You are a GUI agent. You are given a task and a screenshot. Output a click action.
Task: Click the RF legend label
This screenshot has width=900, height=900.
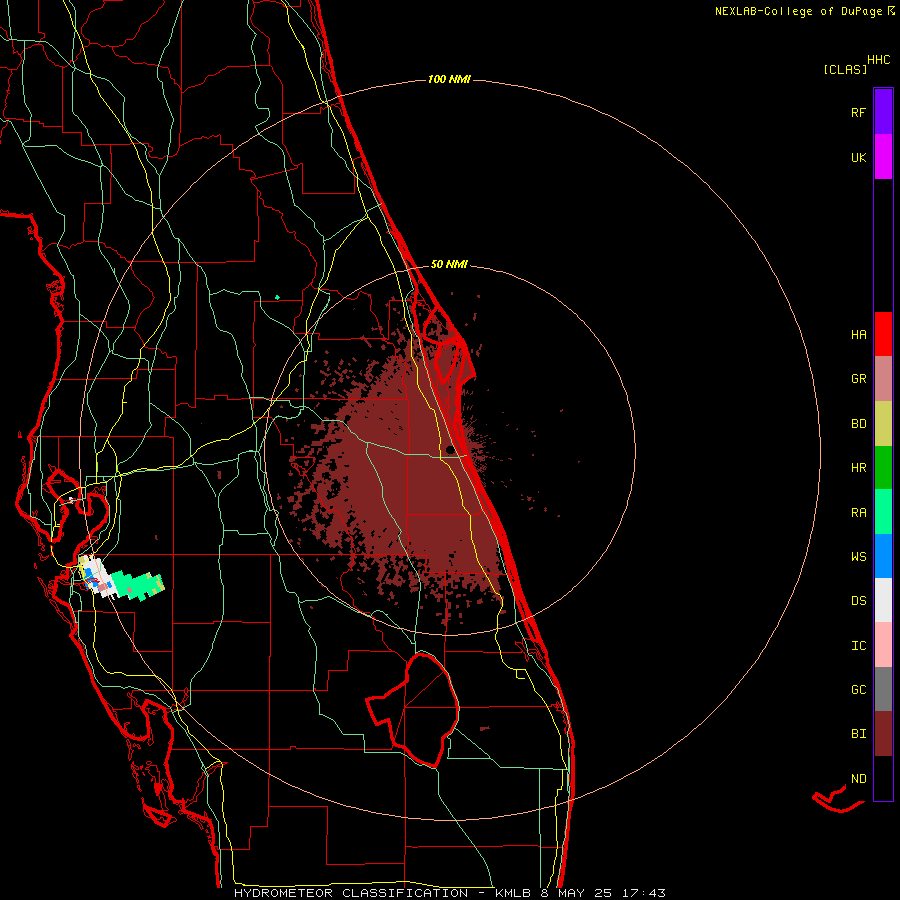pyautogui.click(x=858, y=113)
